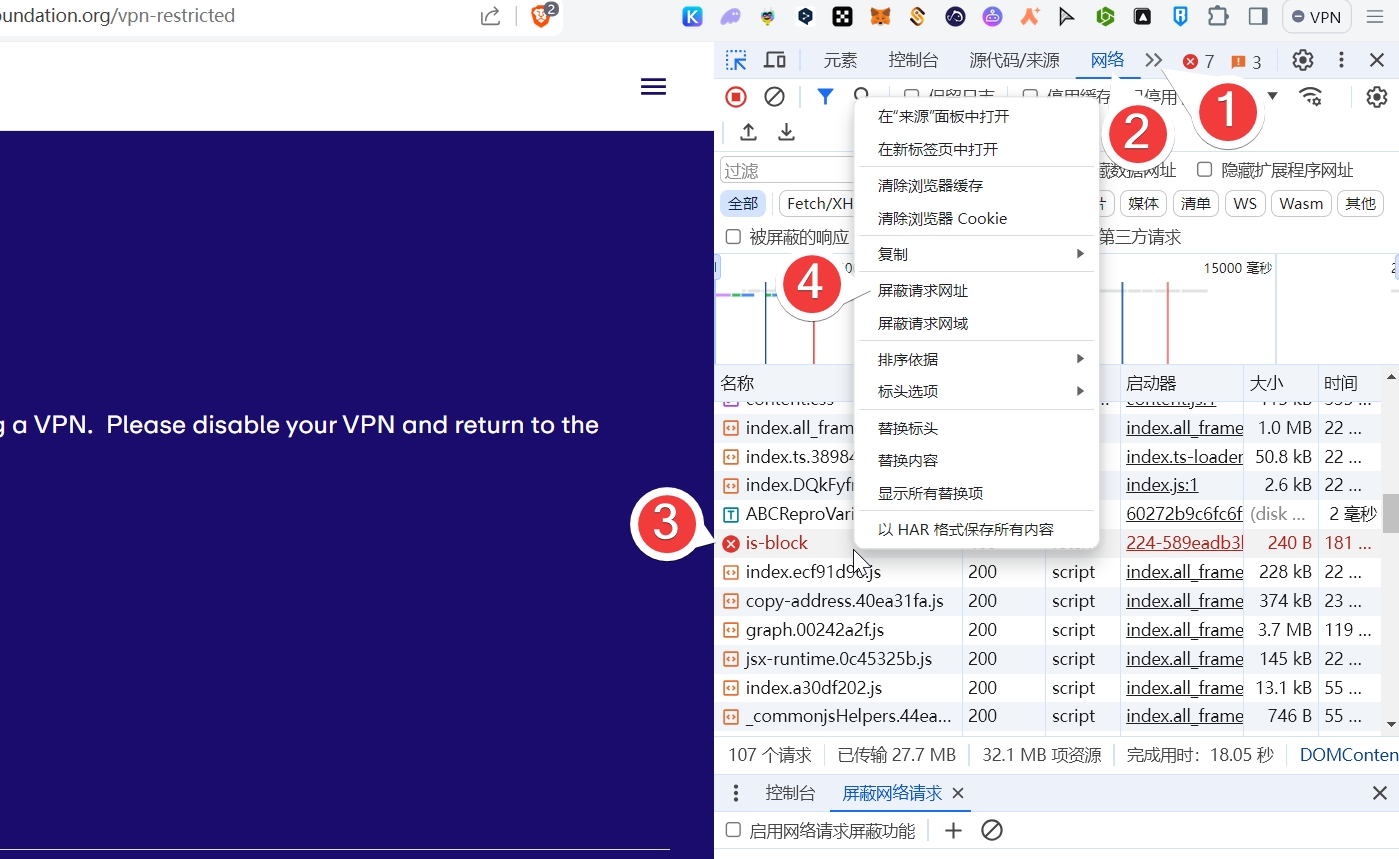Viewport: 1399px width, 859px height.
Task: Switch to the 控制台 tab
Action: pyautogui.click(x=913, y=60)
